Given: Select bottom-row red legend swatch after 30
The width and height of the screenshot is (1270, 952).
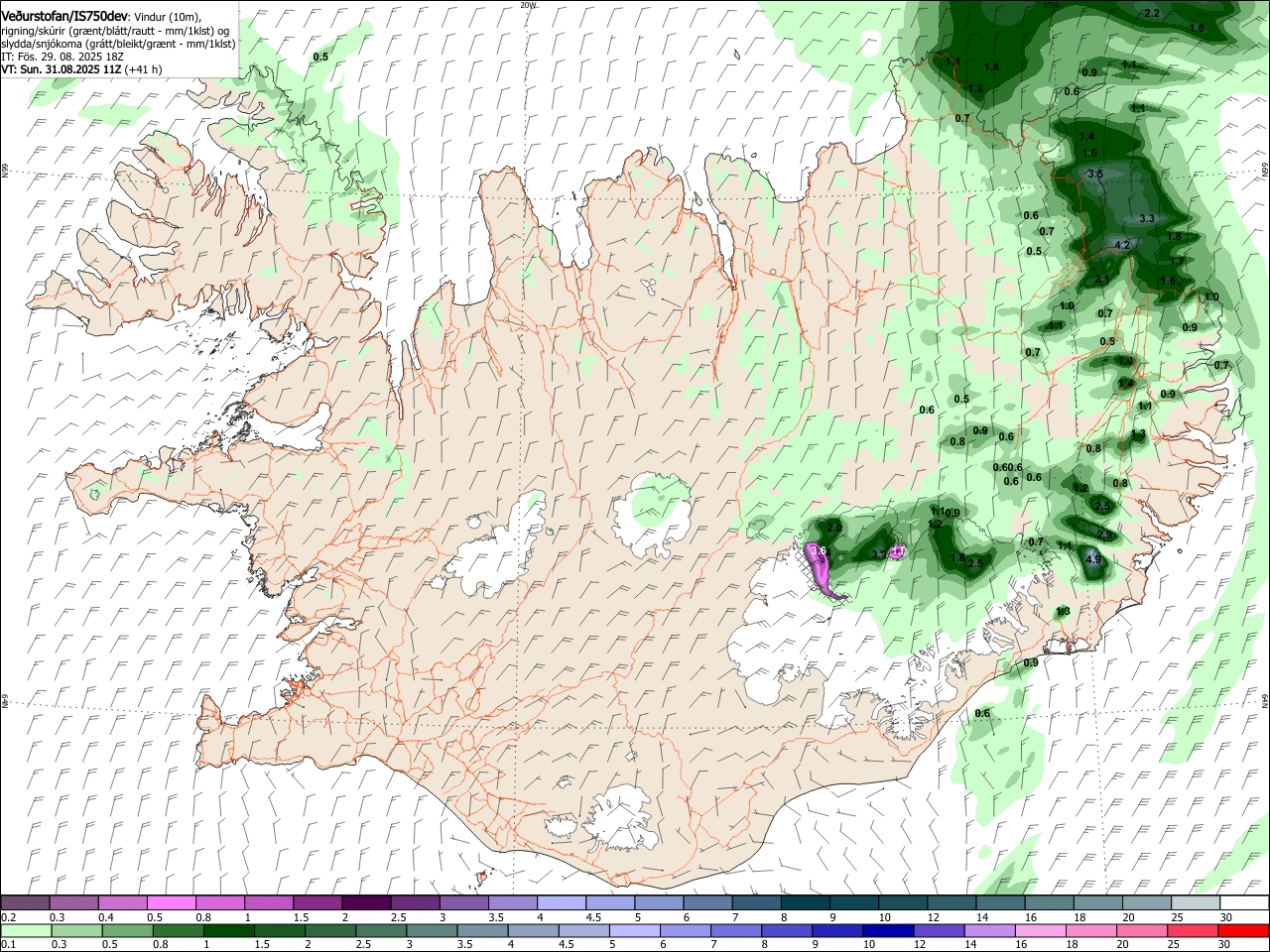Looking at the screenshot, I should [1242, 930].
